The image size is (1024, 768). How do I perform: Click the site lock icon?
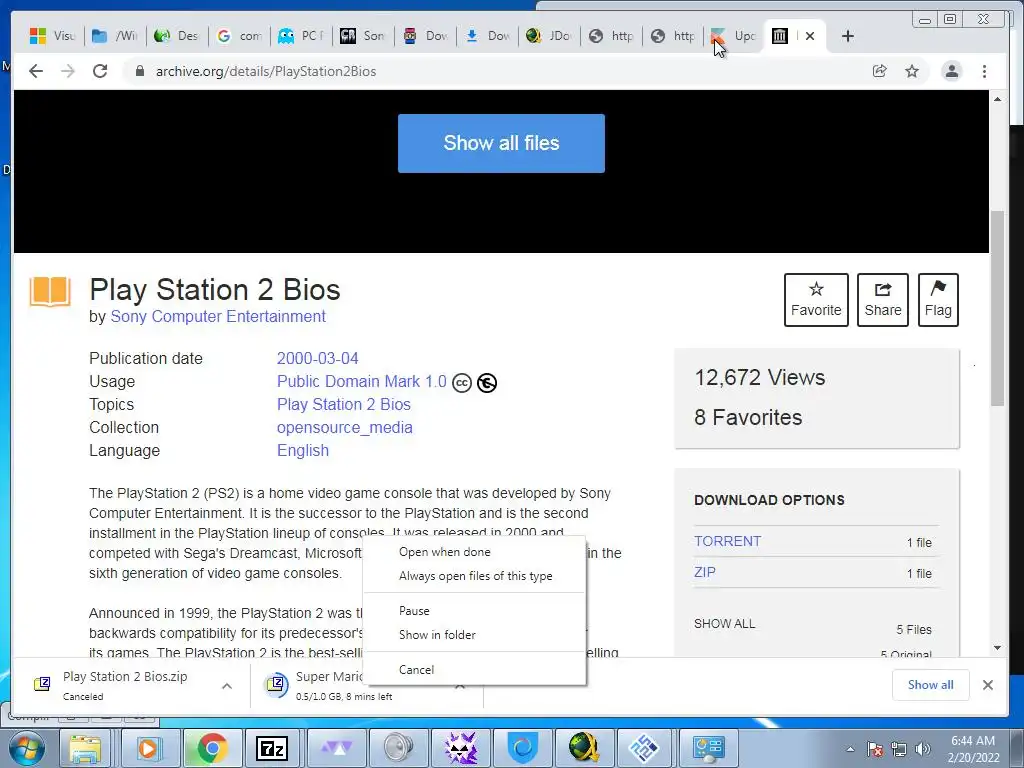(139, 71)
